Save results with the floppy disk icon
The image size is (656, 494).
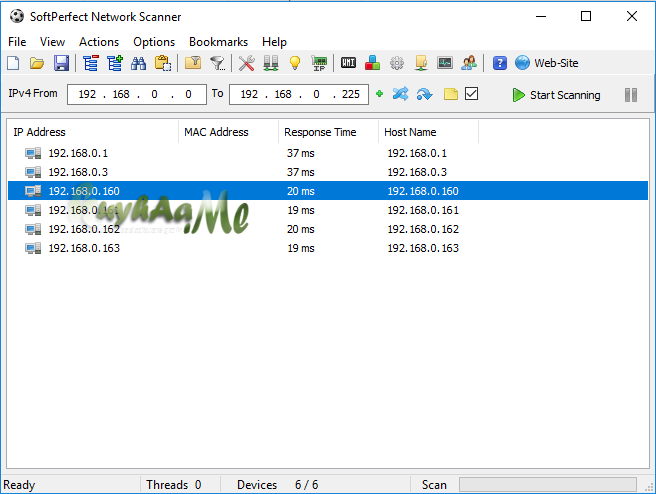click(61, 63)
